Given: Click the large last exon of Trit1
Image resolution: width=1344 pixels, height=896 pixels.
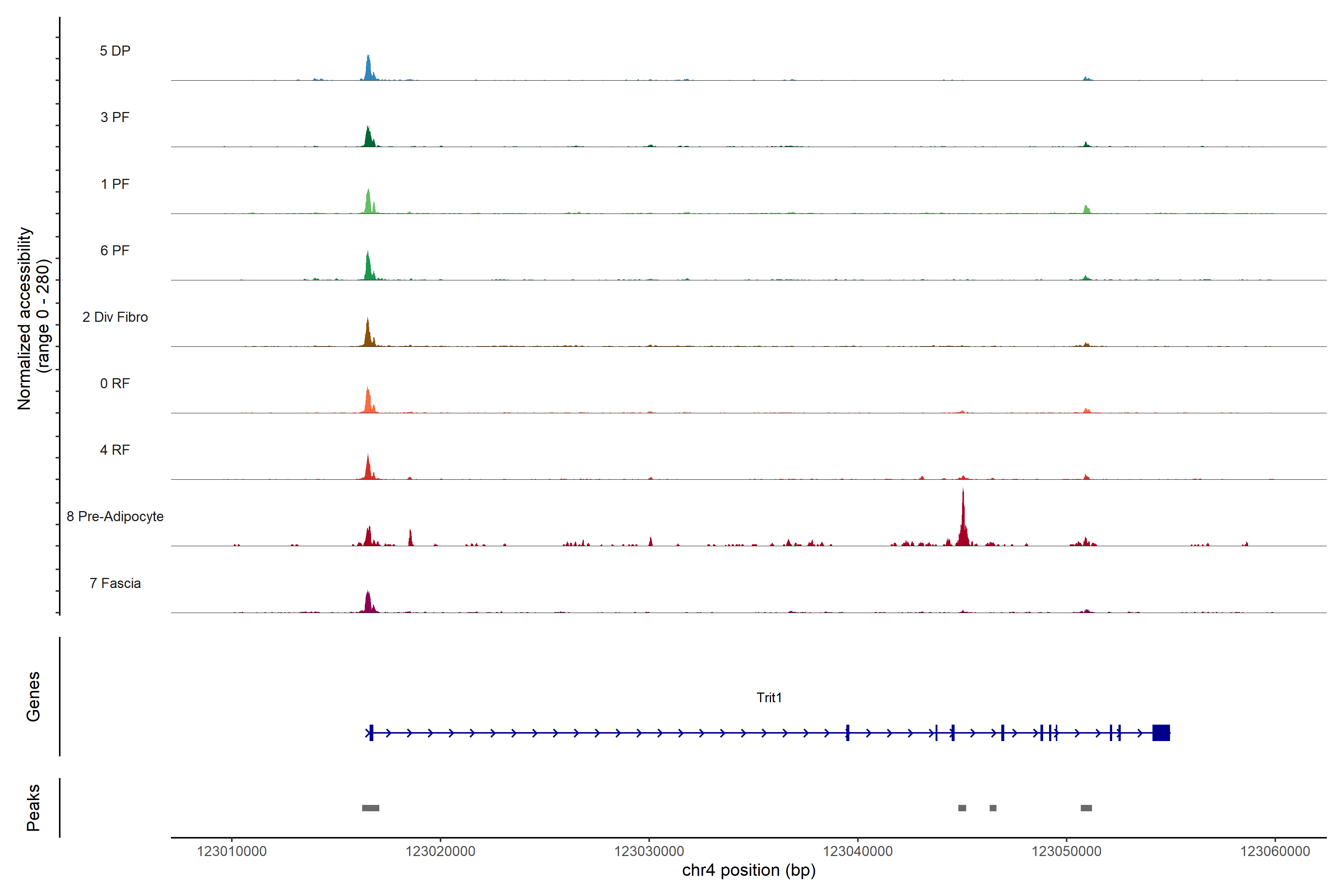Looking at the screenshot, I should click(1161, 732).
